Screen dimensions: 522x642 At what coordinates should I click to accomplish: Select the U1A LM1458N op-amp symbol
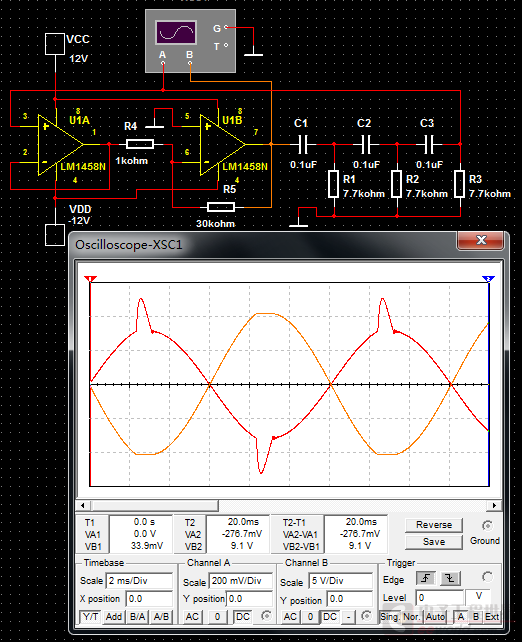(x=61, y=145)
